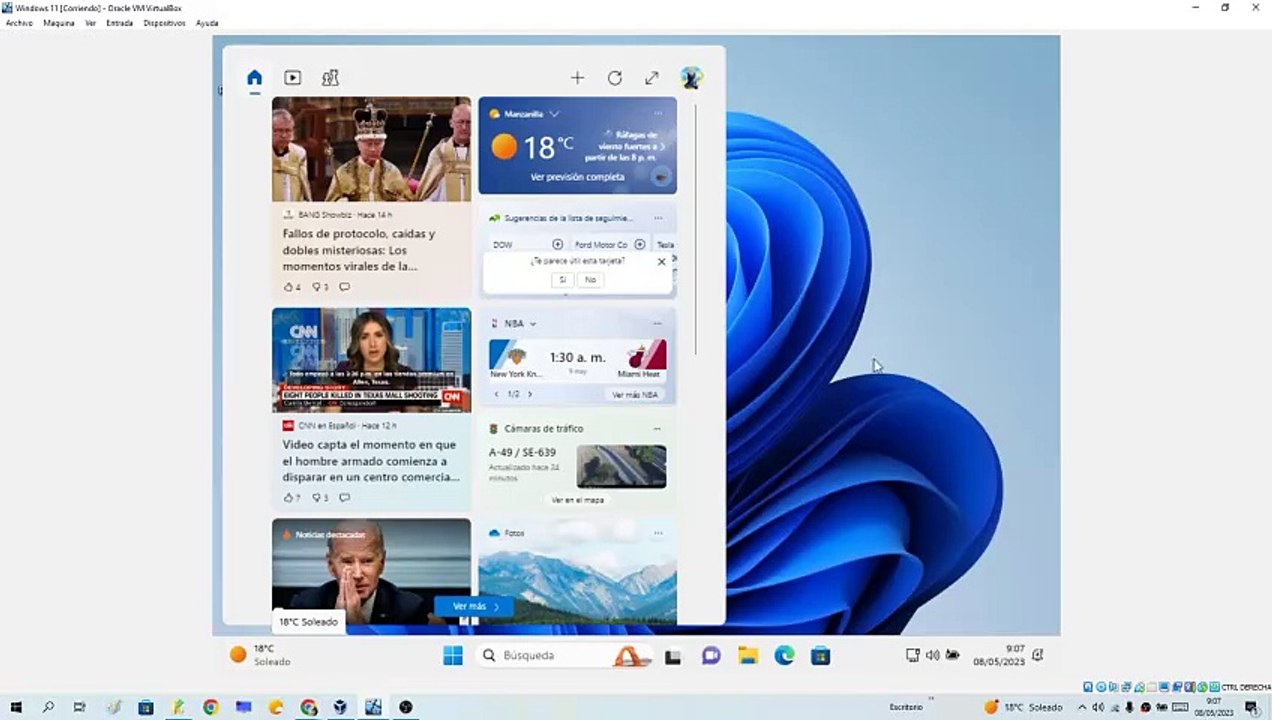Open traffic camera A-49 thumbnail
The width and height of the screenshot is (1272, 720).
tap(621, 466)
